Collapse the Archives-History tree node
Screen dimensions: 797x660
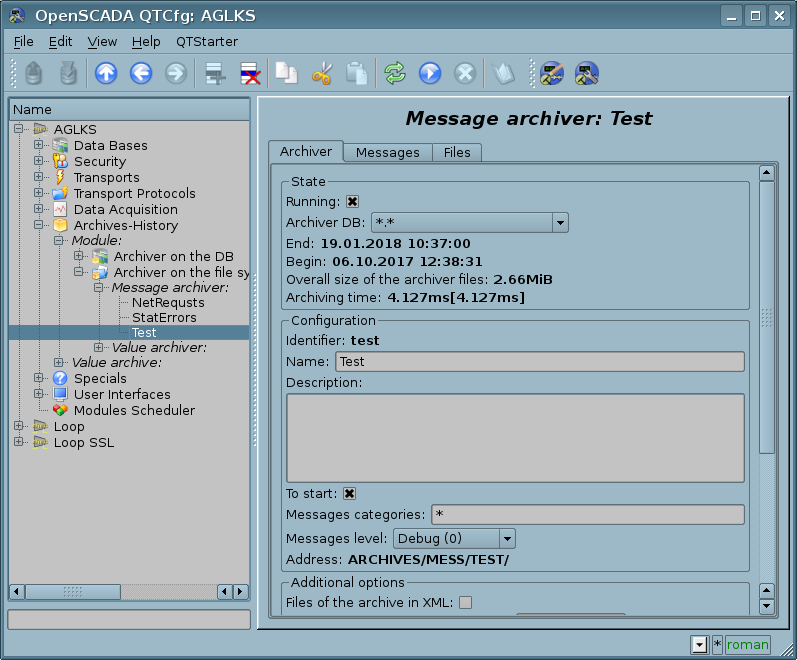point(39,224)
